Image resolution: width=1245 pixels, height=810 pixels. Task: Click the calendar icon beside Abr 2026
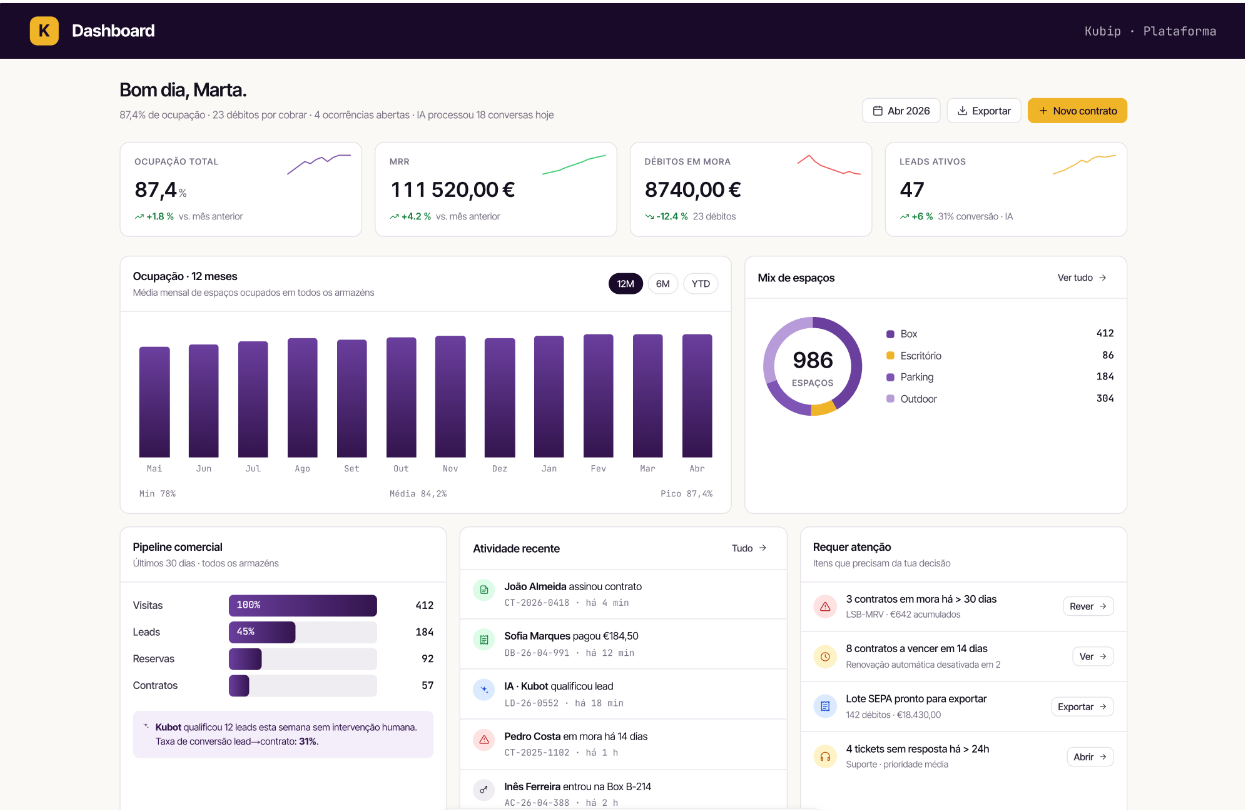click(x=877, y=111)
